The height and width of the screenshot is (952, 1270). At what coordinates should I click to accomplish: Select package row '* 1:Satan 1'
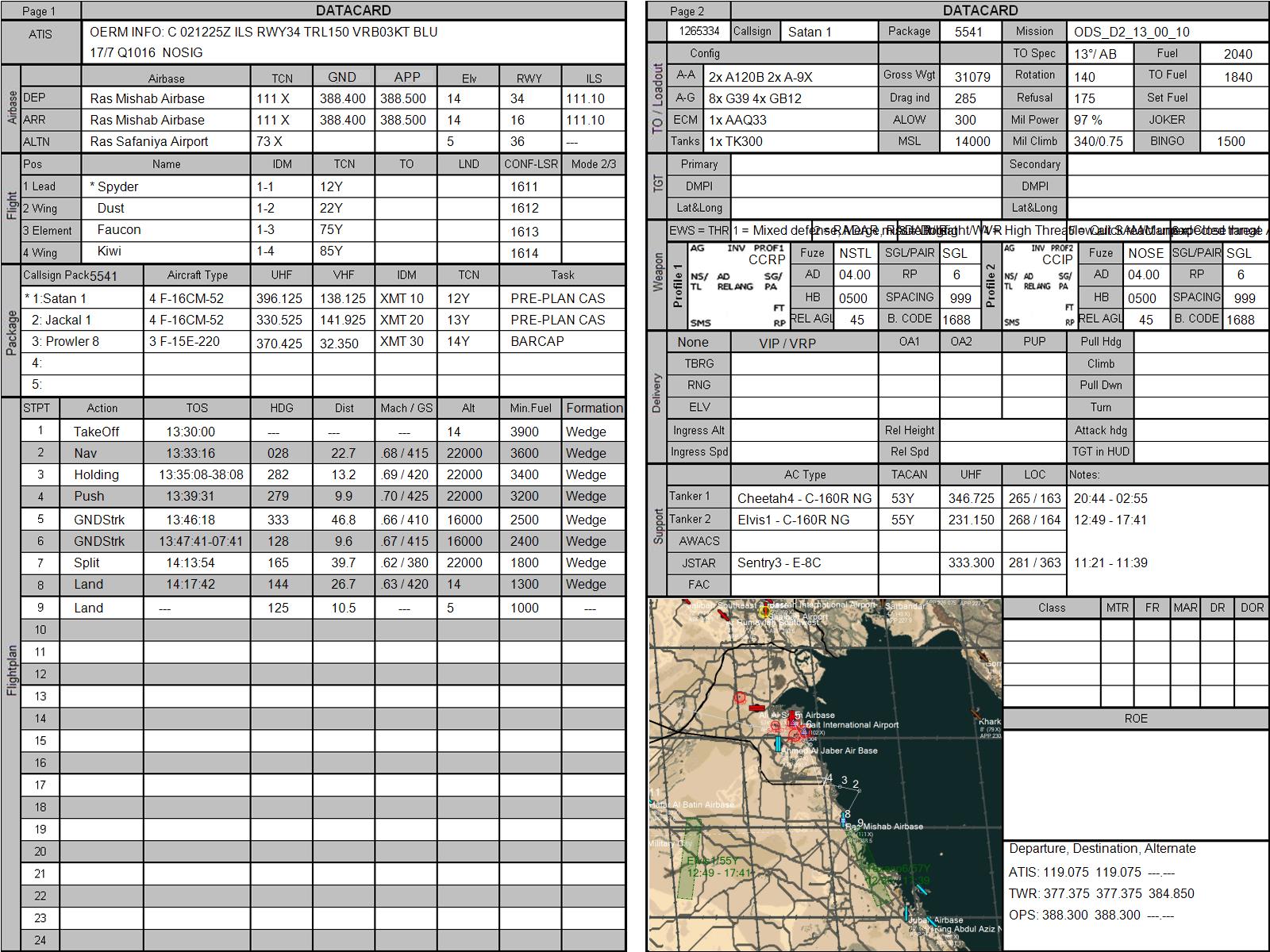(56, 298)
